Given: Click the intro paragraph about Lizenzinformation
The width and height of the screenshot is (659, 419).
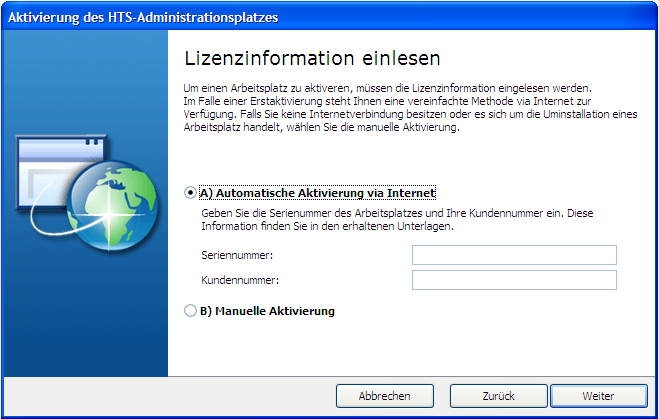Looking at the screenshot, I should point(400,107).
